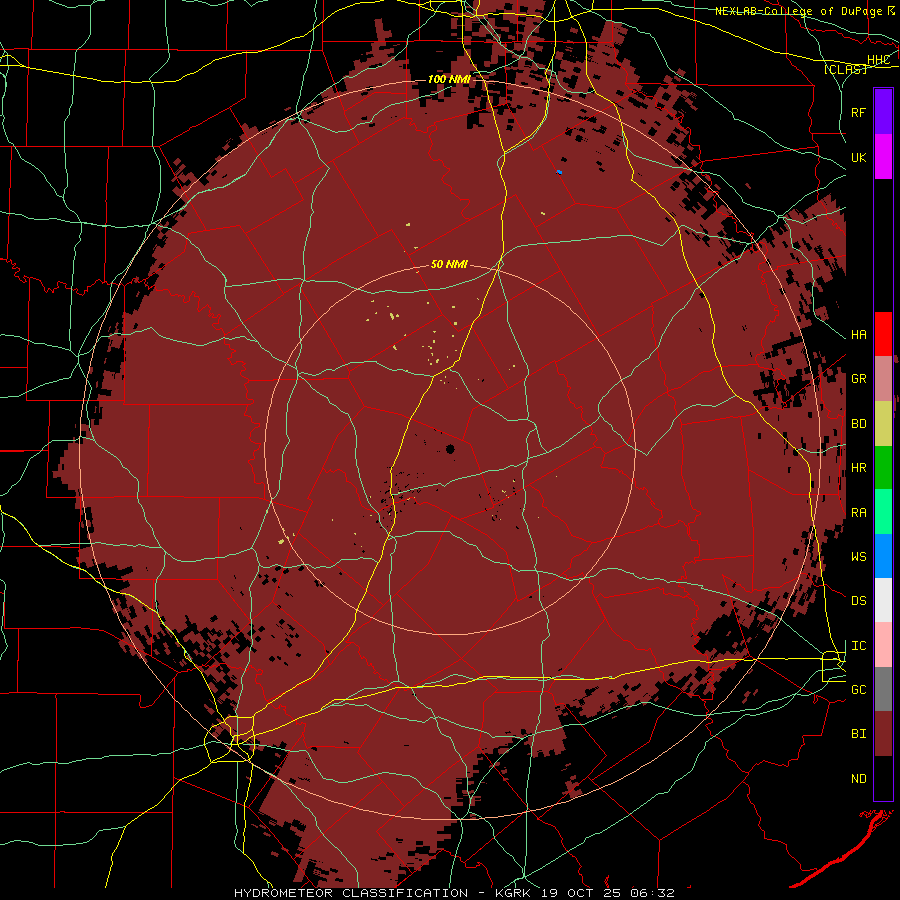
Task: Click the 50 NMI range ring label
Action: [449, 264]
